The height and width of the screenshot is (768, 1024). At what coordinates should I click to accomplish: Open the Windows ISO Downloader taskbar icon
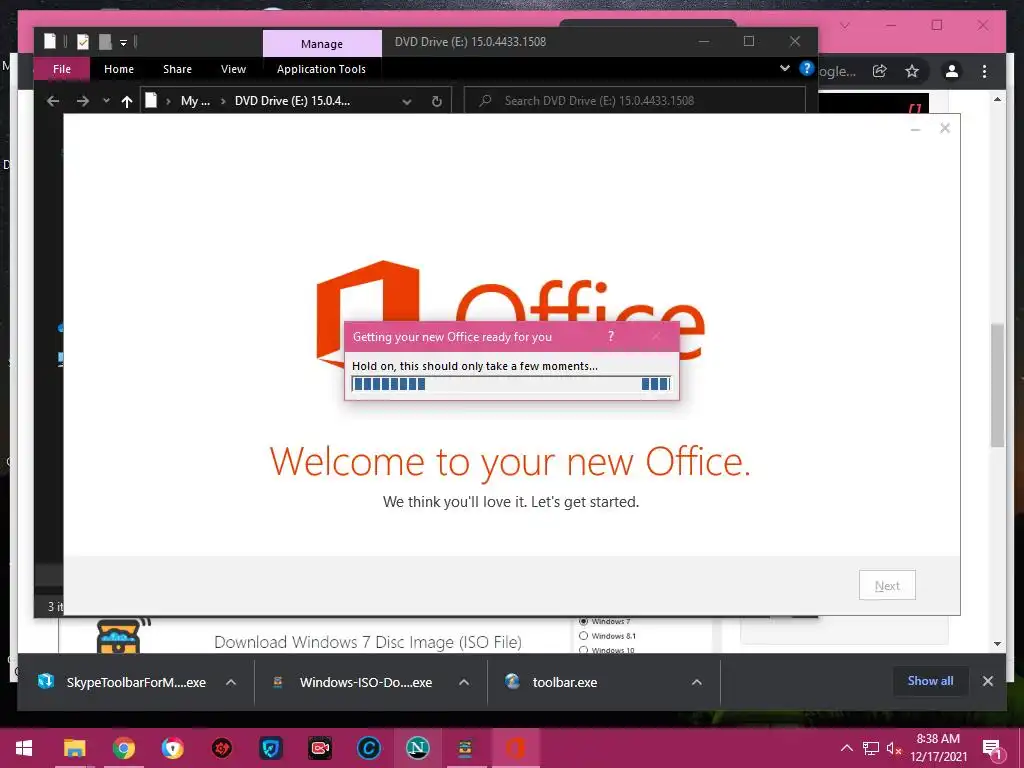465,748
